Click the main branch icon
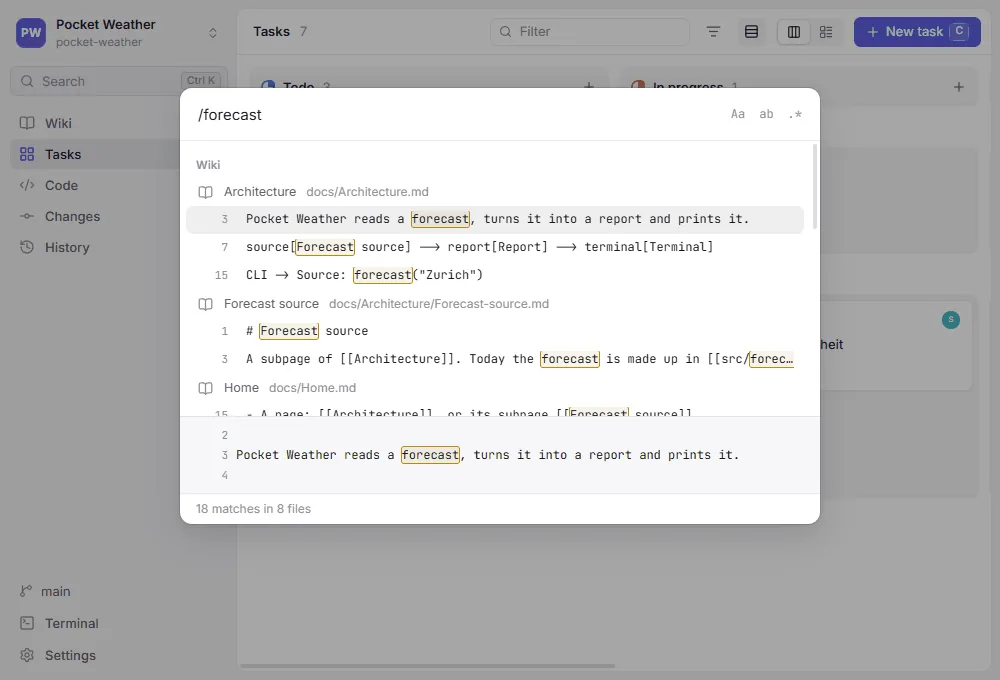The image size is (1000, 680). tap(26, 591)
